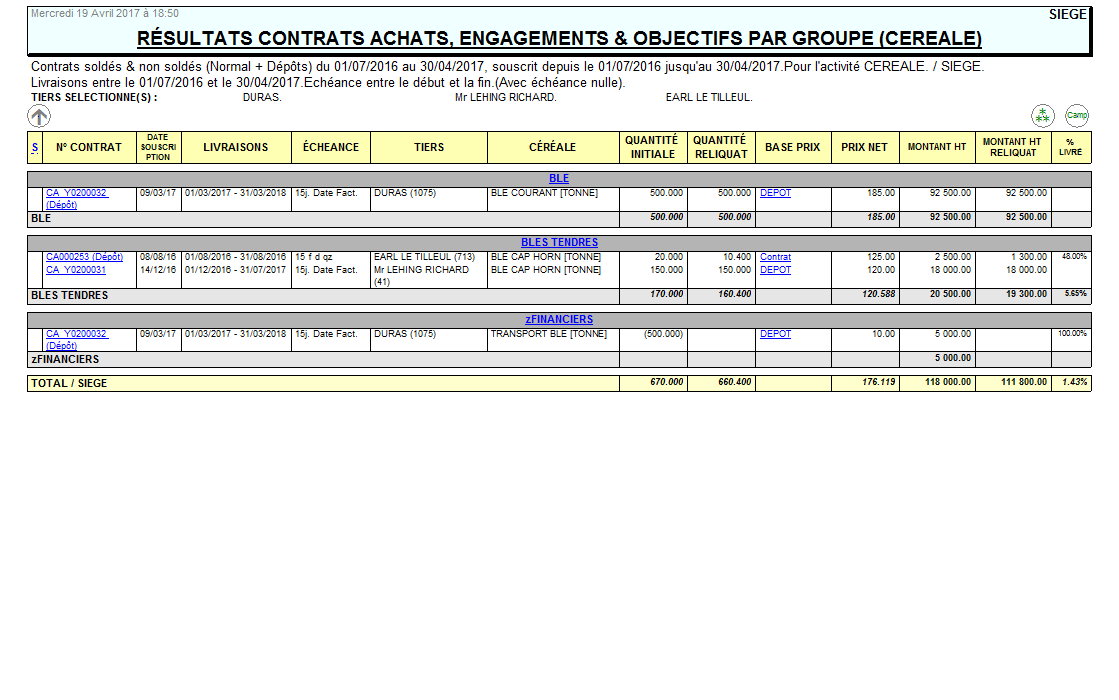Open contract CA000253 (Dépôt)

pos(84,257)
